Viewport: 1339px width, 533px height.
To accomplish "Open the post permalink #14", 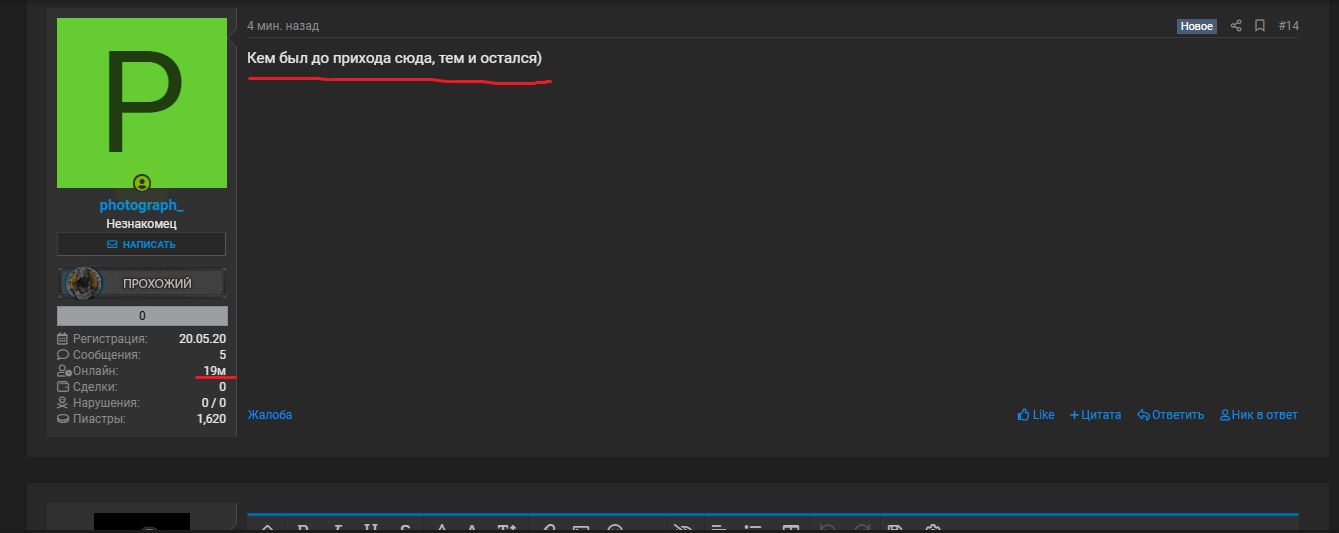I will coord(1289,26).
